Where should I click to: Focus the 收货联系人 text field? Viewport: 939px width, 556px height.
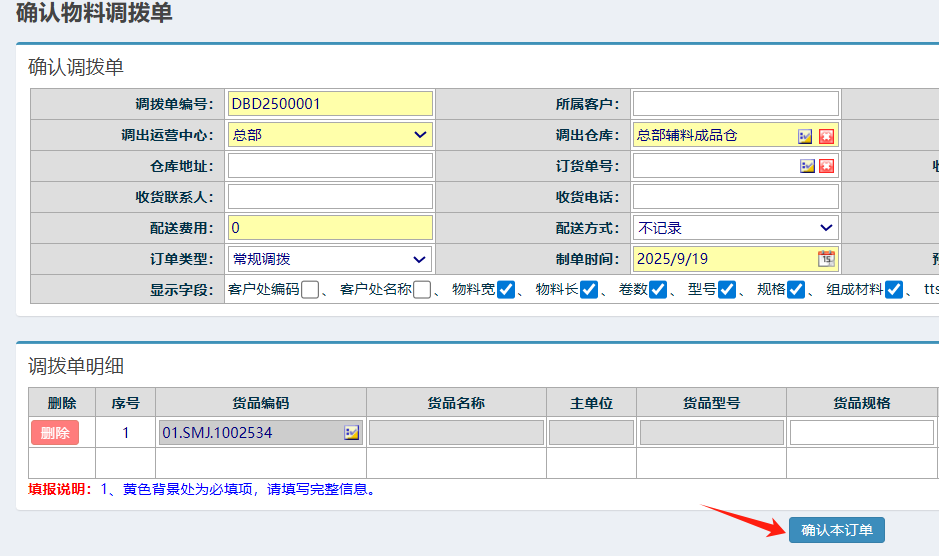pyautogui.click(x=330, y=197)
